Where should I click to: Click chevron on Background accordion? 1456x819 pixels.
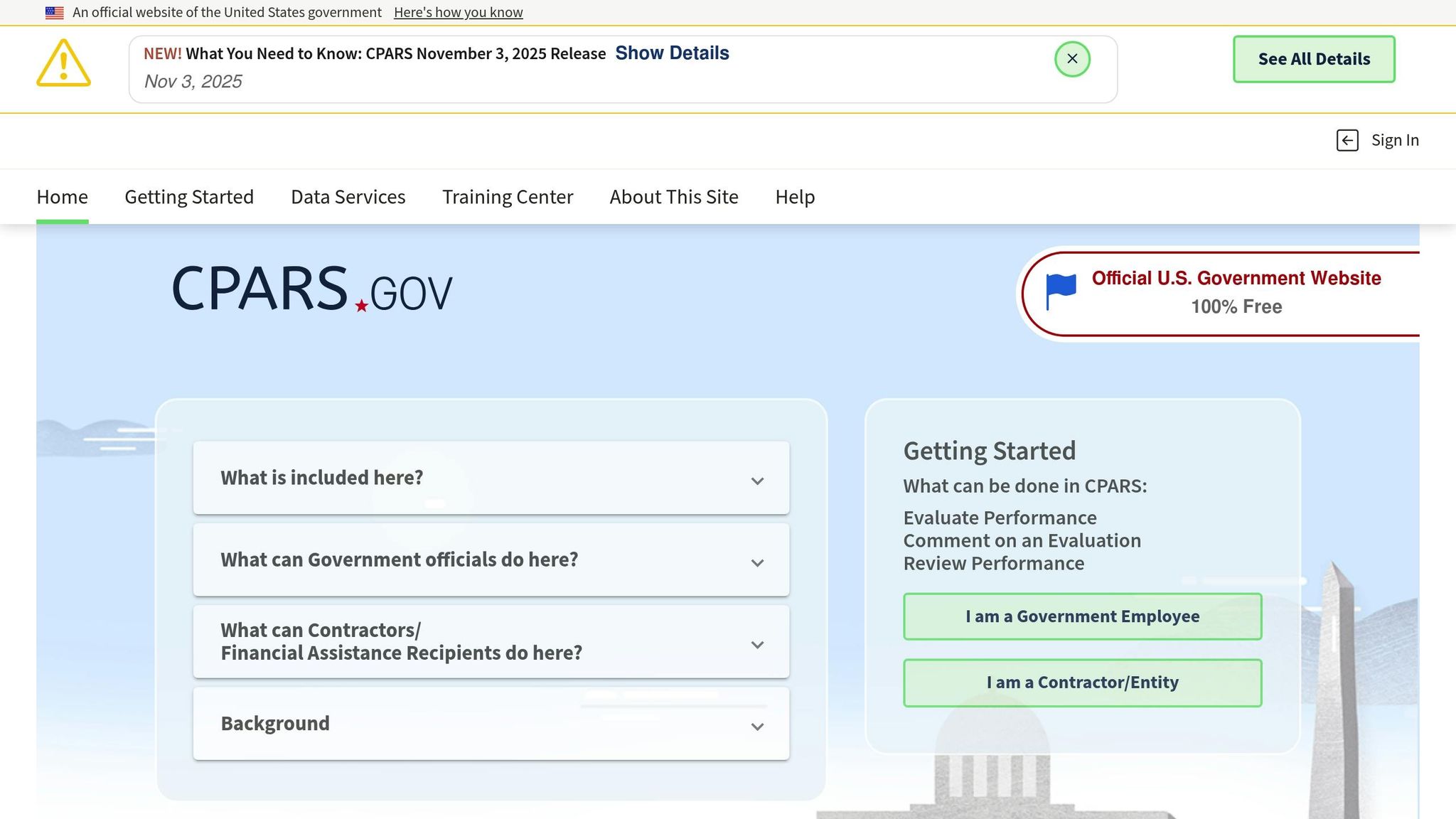pos(757,727)
